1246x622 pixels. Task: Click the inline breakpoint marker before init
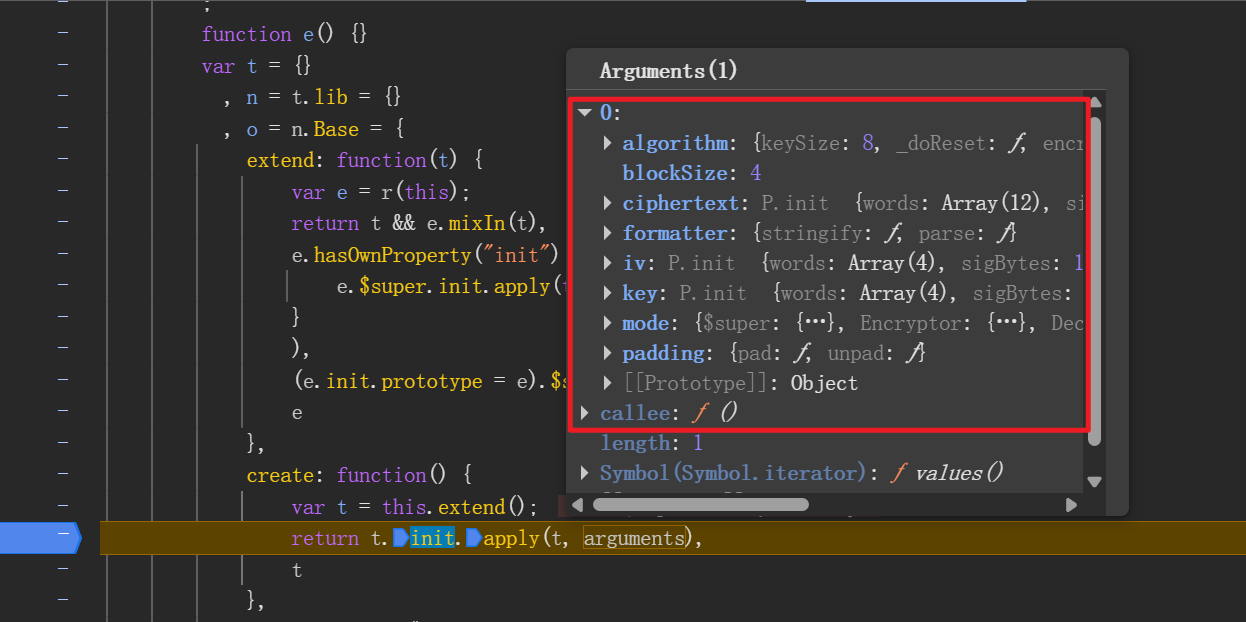pos(401,539)
